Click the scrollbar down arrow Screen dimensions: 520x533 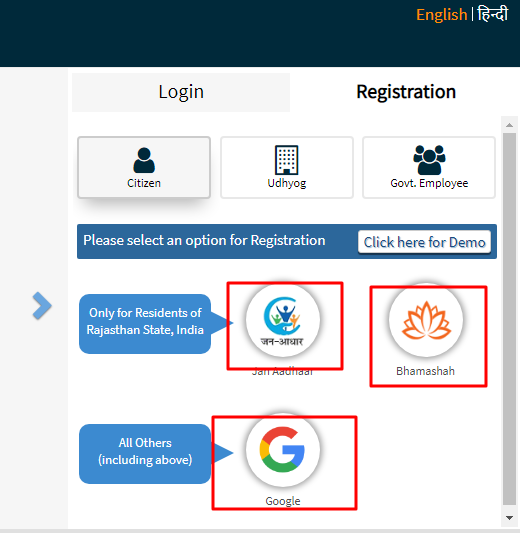pyautogui.click(x=509, y=518)
